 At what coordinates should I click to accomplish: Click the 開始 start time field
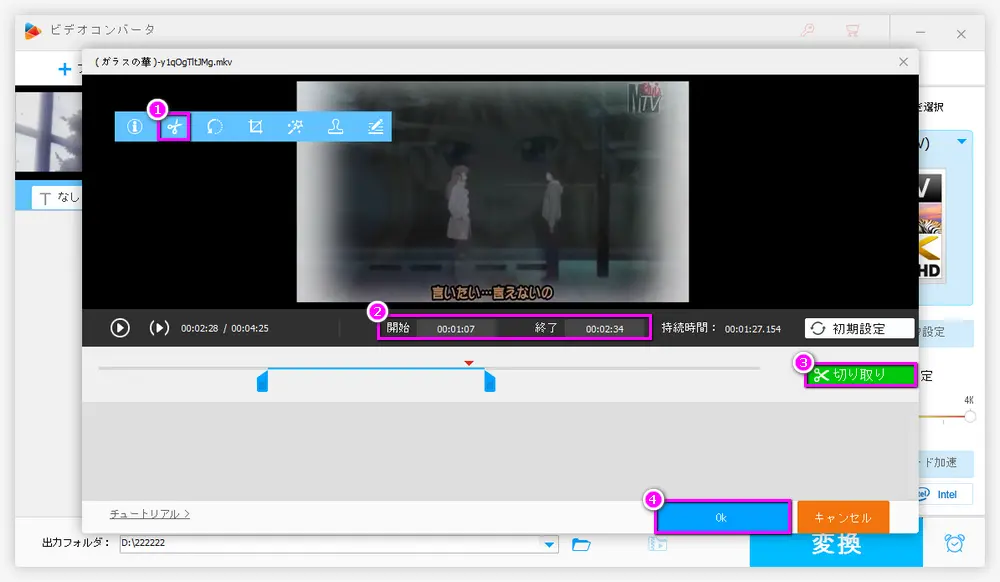coord(459,328)
